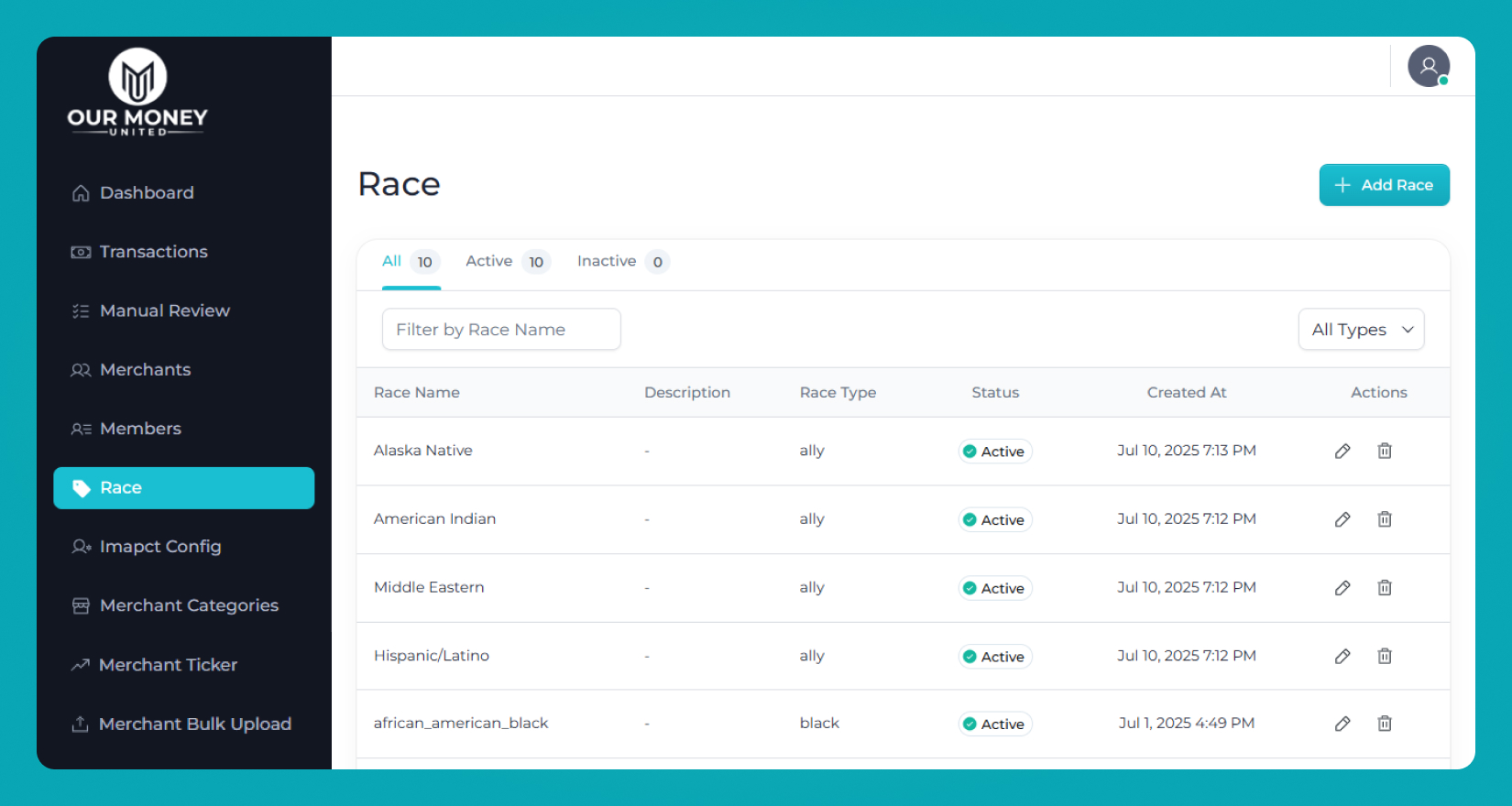Click the Add Race button
1512x806 pixels.
pos(1384,185)
